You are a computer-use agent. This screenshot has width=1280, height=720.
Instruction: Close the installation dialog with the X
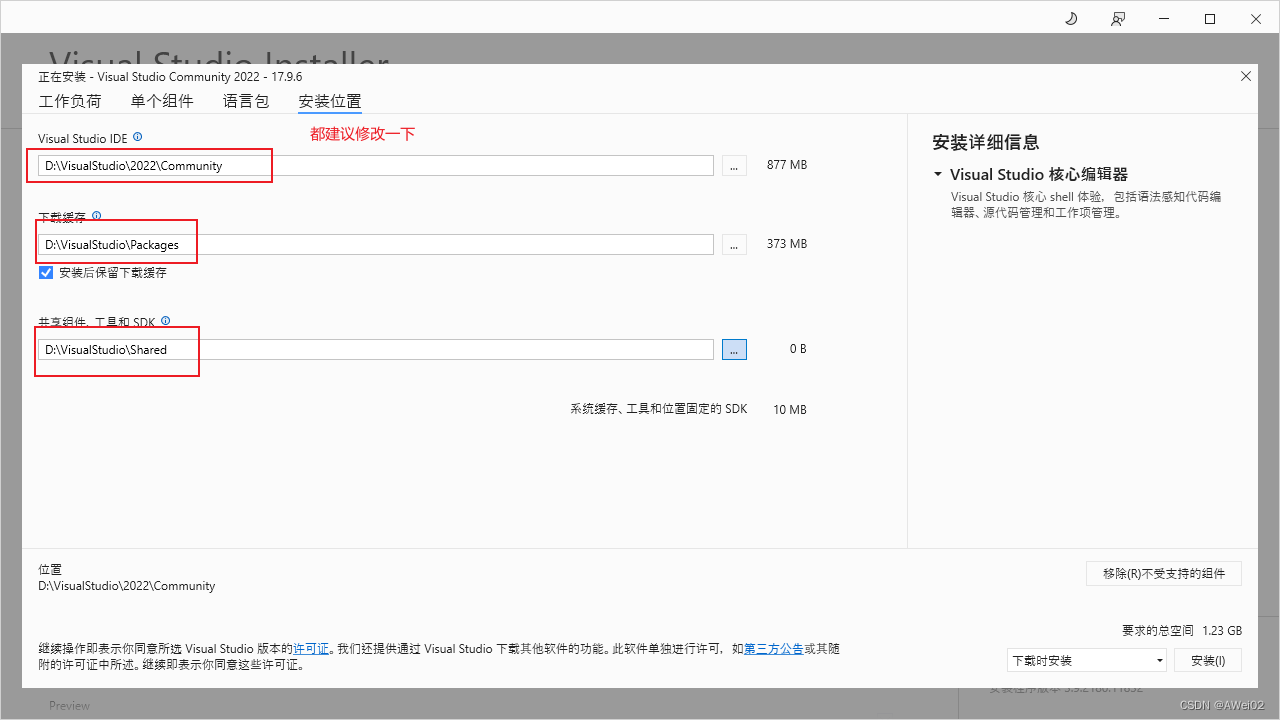coord(1246,76)
